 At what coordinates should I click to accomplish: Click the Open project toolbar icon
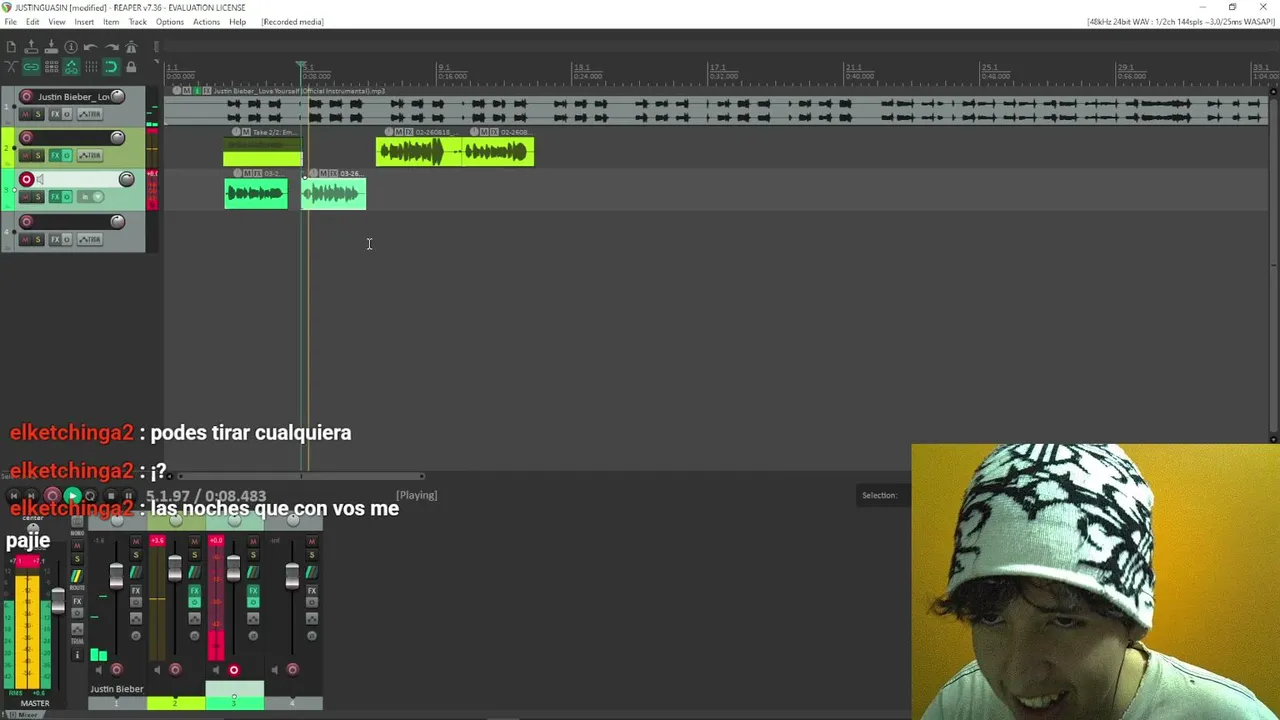point(31,47)
